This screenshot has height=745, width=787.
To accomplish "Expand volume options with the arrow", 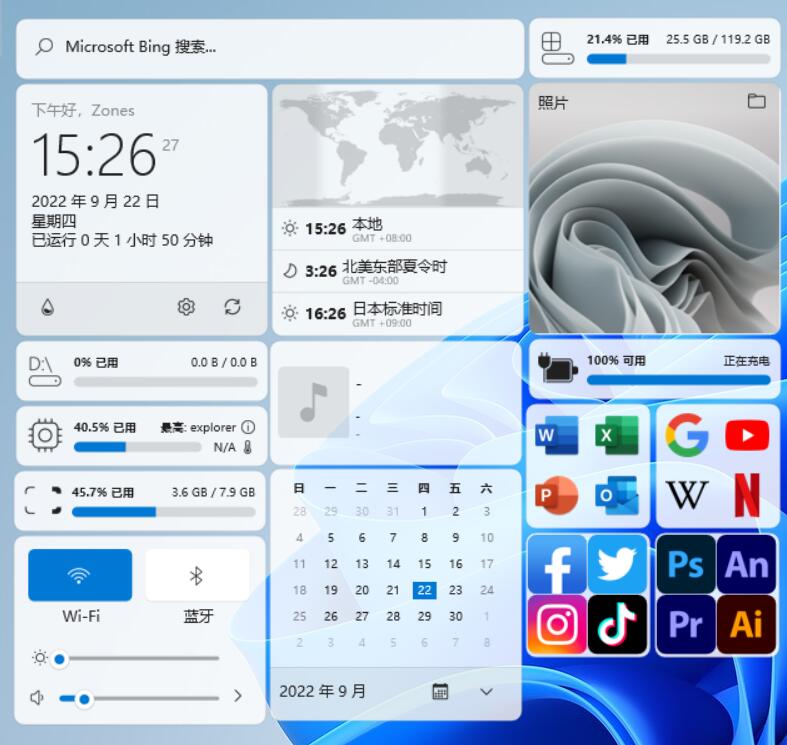I will pyautogui.click(x=238, y=696).
